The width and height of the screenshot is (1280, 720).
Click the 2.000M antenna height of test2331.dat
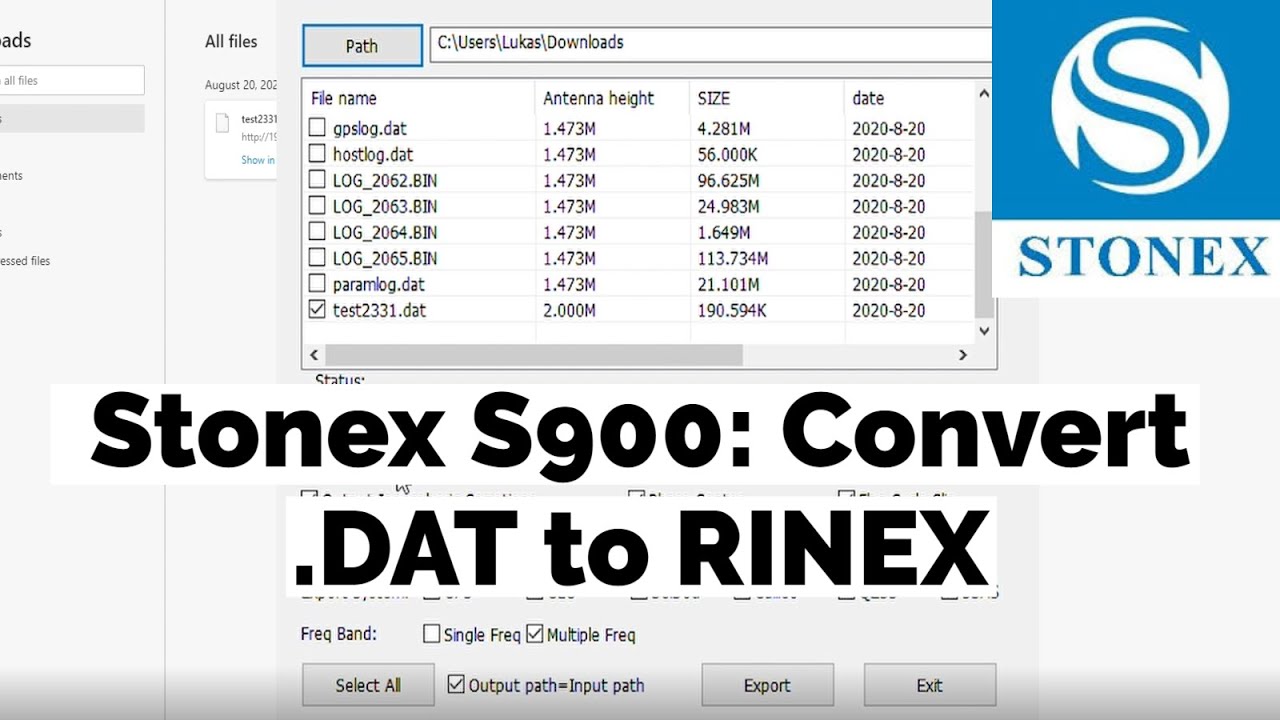point(569,310)
